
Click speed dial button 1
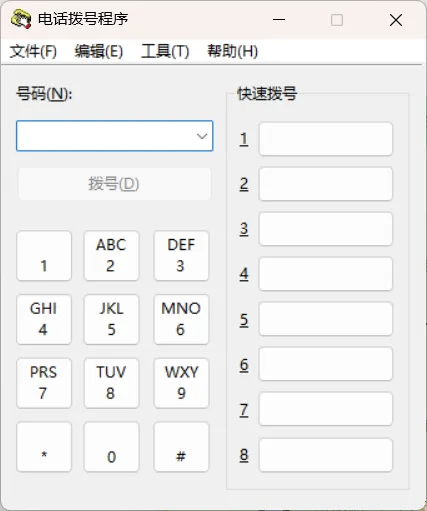326,139
